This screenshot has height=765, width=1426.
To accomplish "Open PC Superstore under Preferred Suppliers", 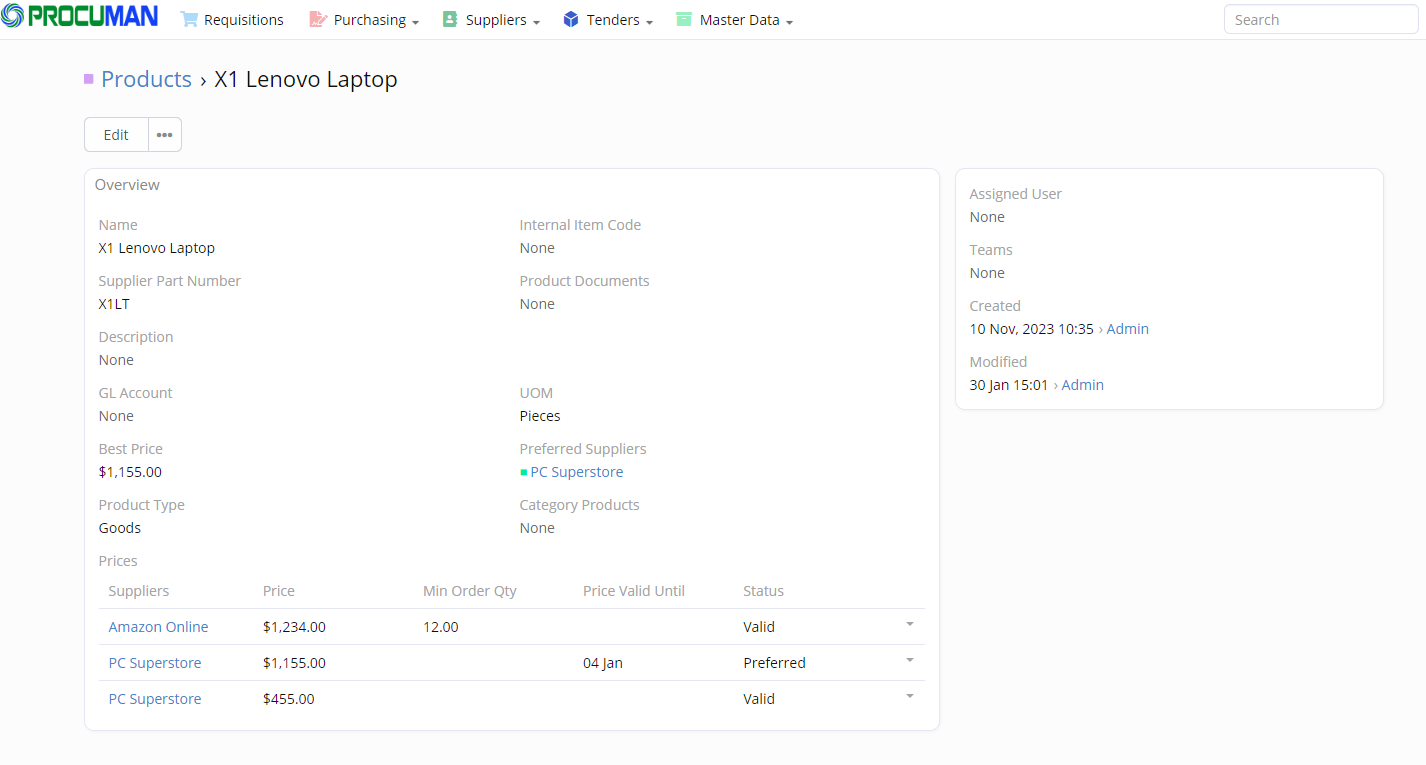I will click(576, 472).
